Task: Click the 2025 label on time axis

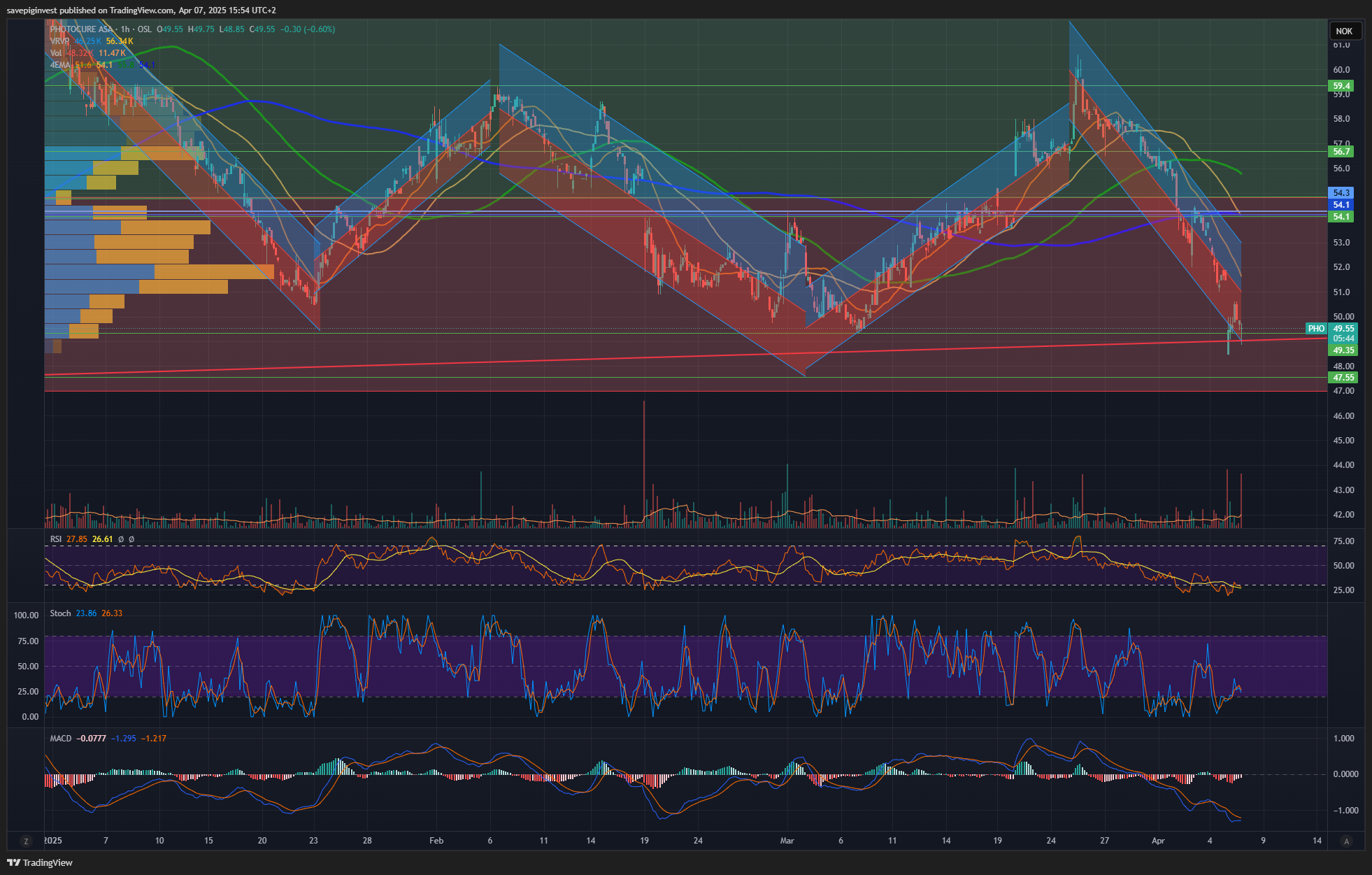Action: click(x=52, y=841)
